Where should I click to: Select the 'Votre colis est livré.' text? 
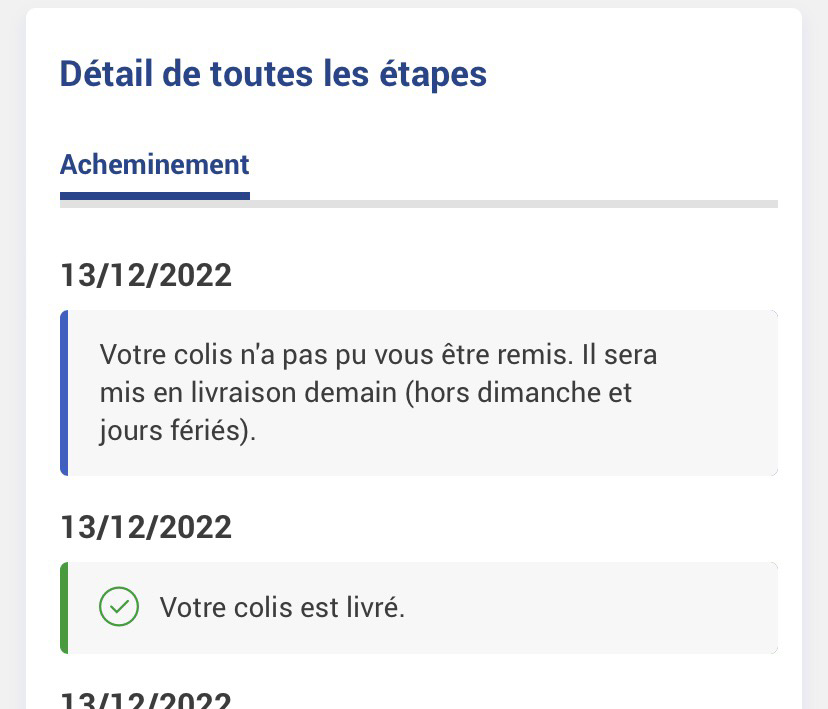[282, 607]
